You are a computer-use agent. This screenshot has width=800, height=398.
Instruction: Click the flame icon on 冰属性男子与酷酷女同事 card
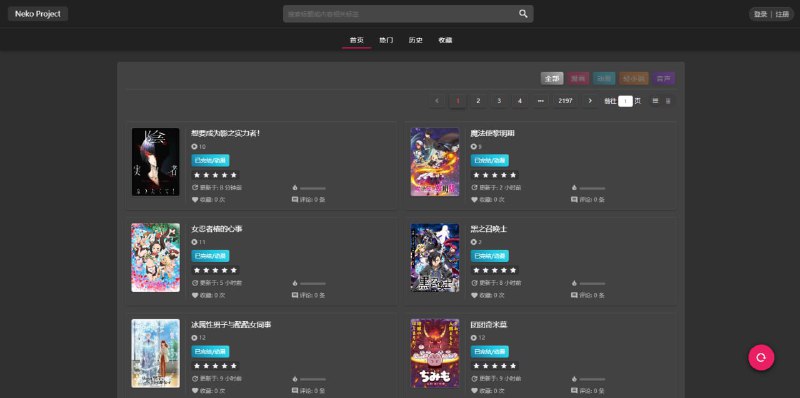click(295, 379)
